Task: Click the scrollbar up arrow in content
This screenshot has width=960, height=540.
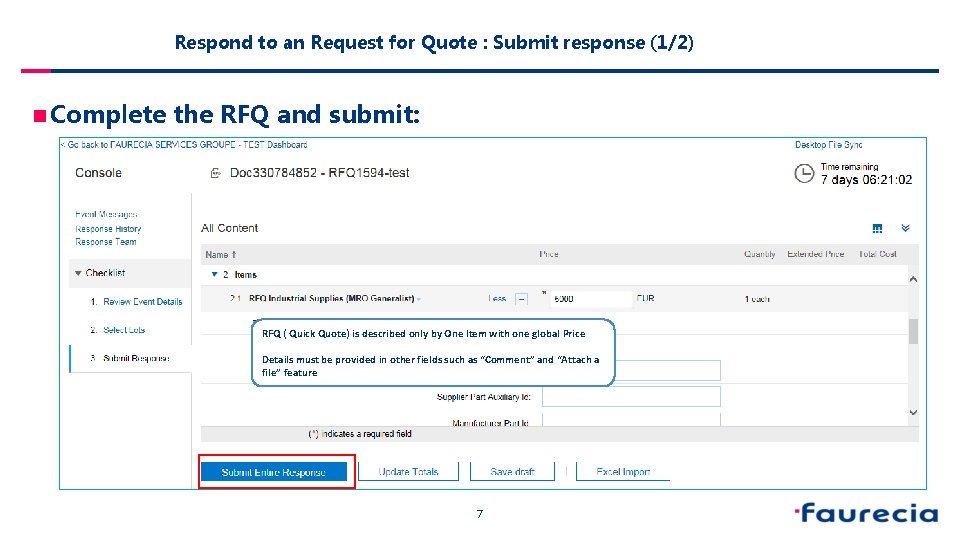Action: (x=913, y=279)
